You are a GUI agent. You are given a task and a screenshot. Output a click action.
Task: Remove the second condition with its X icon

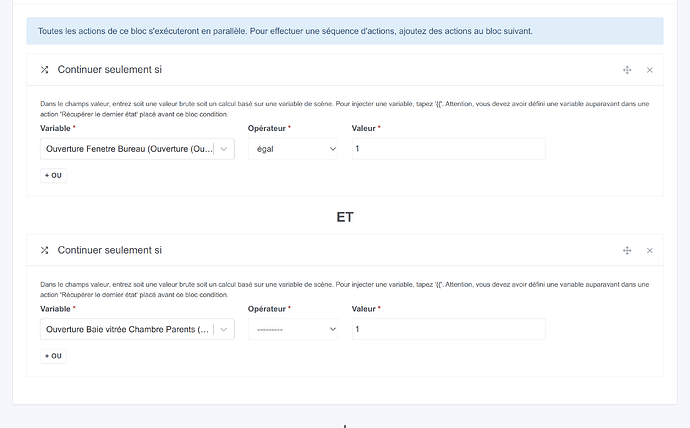[649, 250]
